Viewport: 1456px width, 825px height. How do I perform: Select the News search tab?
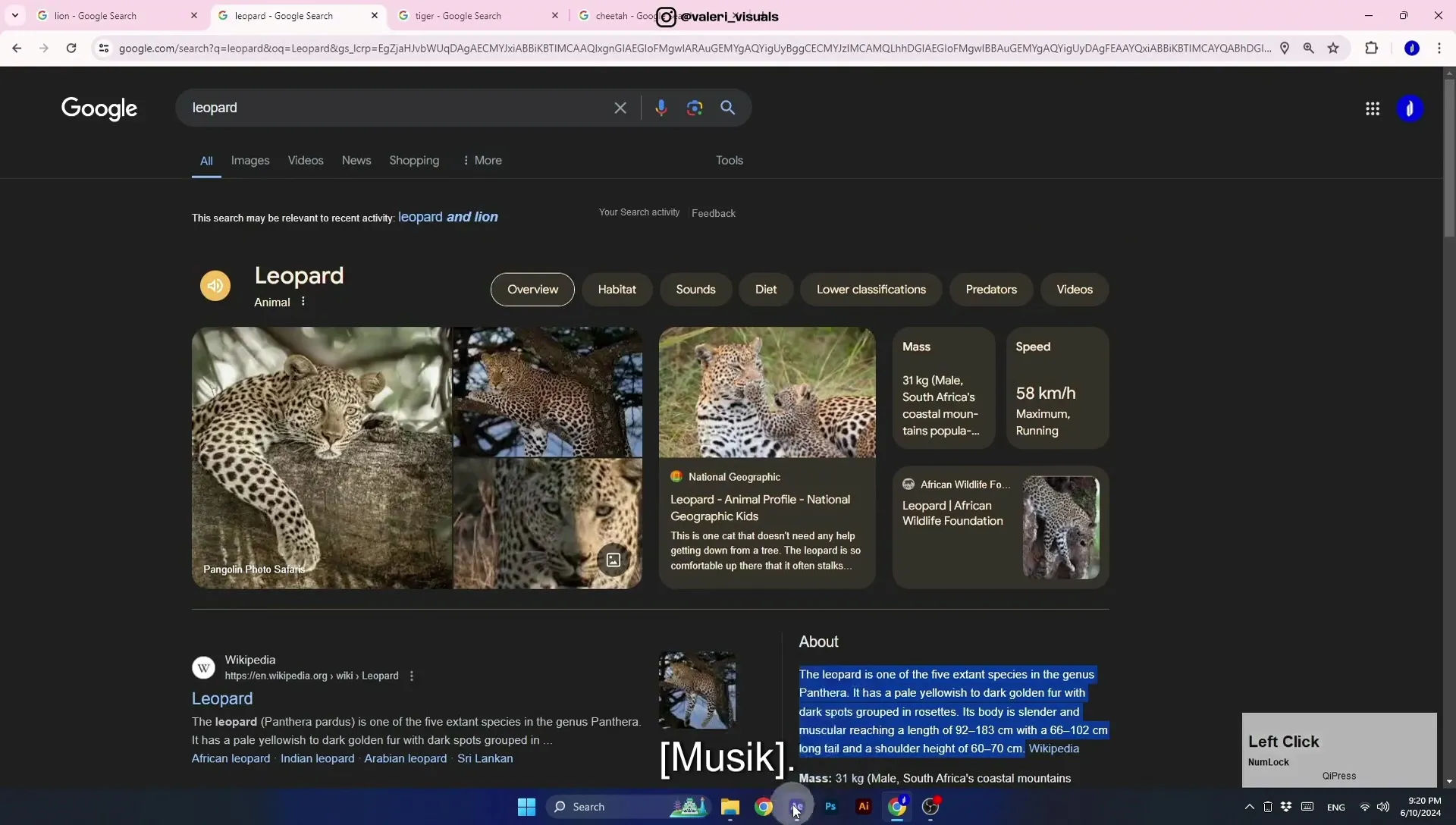click(x=356, y=161)
